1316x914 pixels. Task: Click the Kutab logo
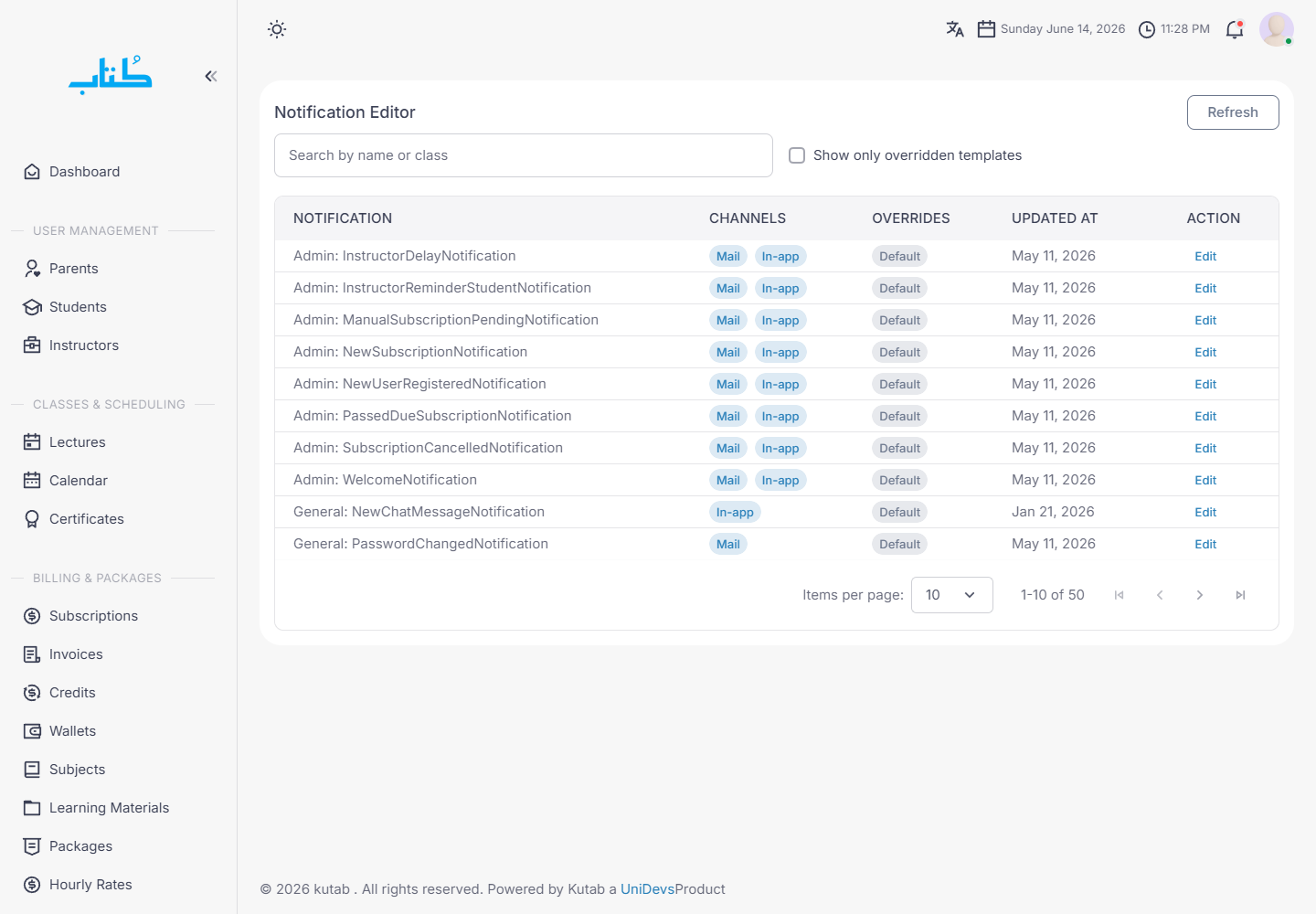111,75
